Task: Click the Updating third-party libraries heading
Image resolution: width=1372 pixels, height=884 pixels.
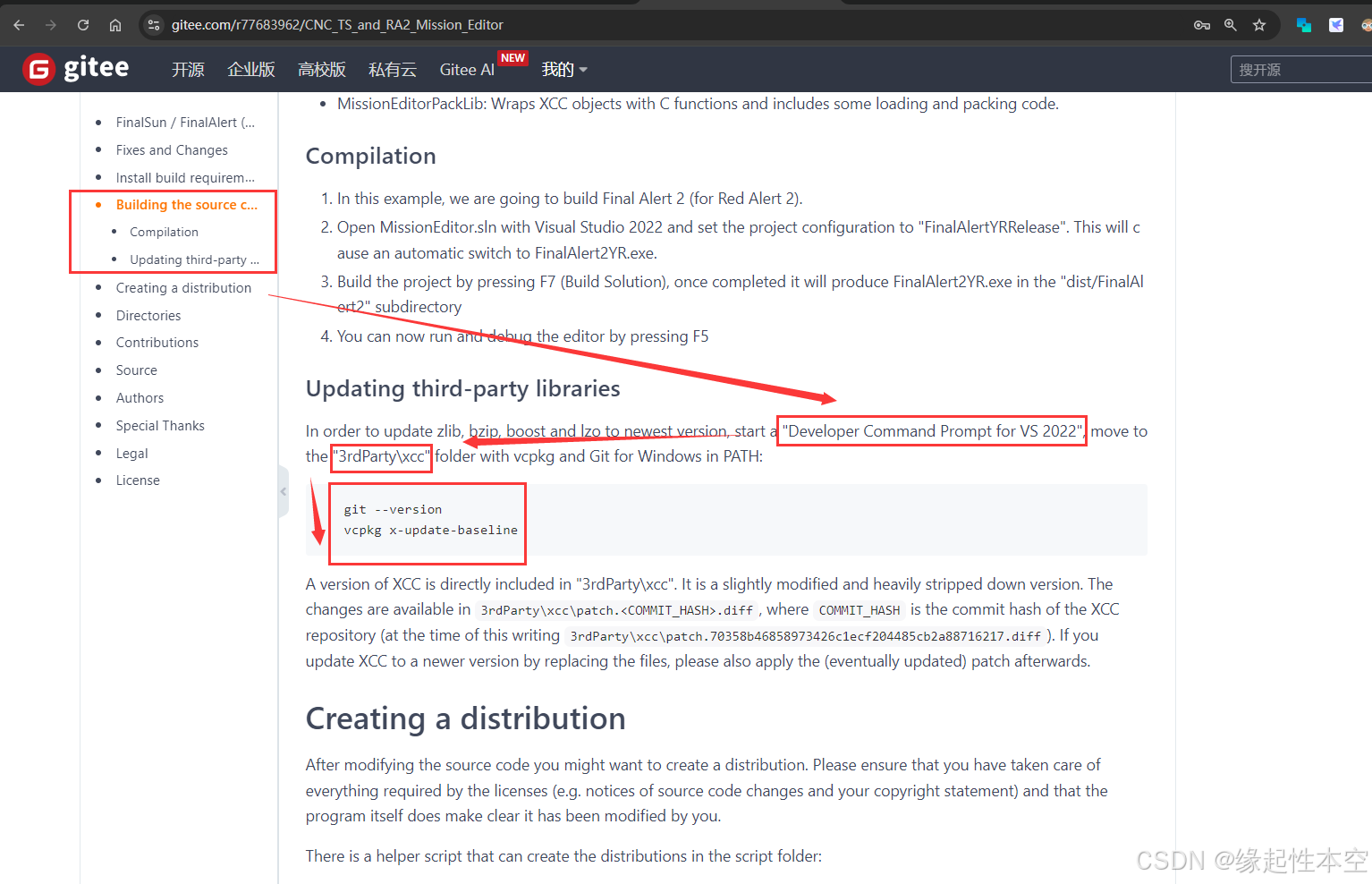Action: tap(463, 389)
